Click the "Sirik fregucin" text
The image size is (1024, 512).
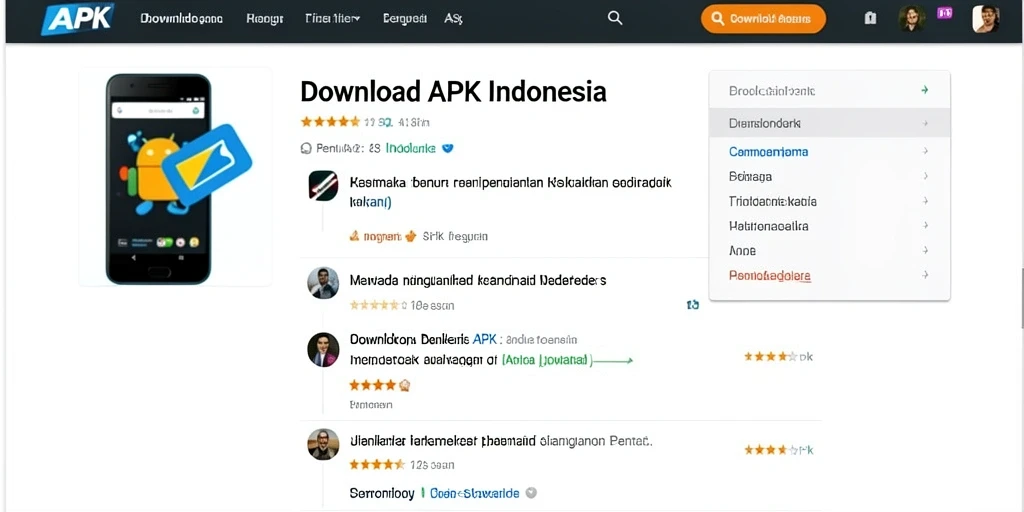pos(455,236)
